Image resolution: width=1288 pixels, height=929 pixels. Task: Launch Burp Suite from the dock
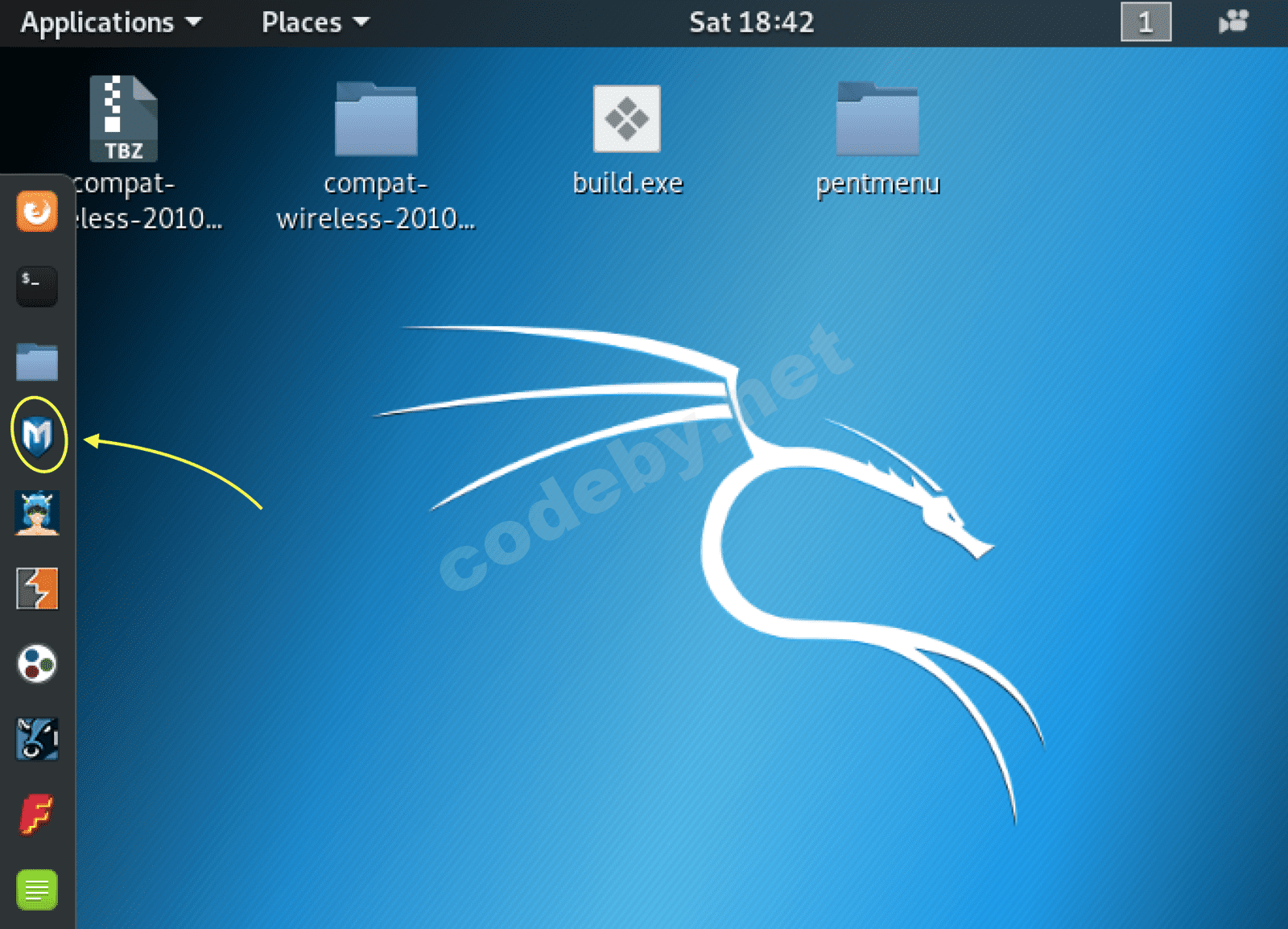37,588
